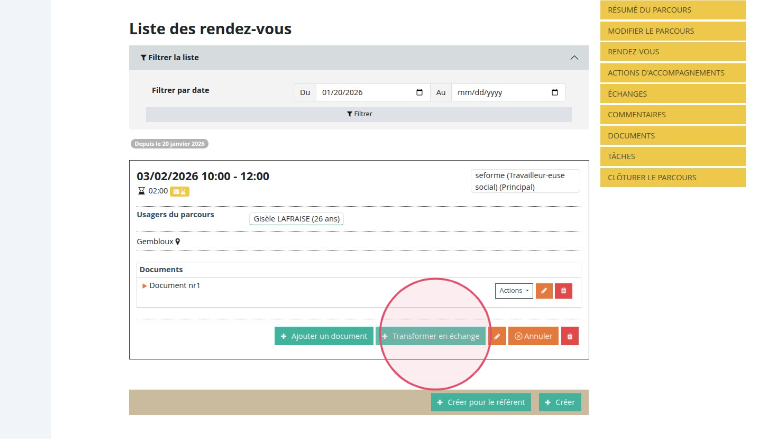Image resolution: width=780 pixels, height=439 pixels.
Task: Expand Document nr1 disclosure triangle
Action: coord(144,286)
